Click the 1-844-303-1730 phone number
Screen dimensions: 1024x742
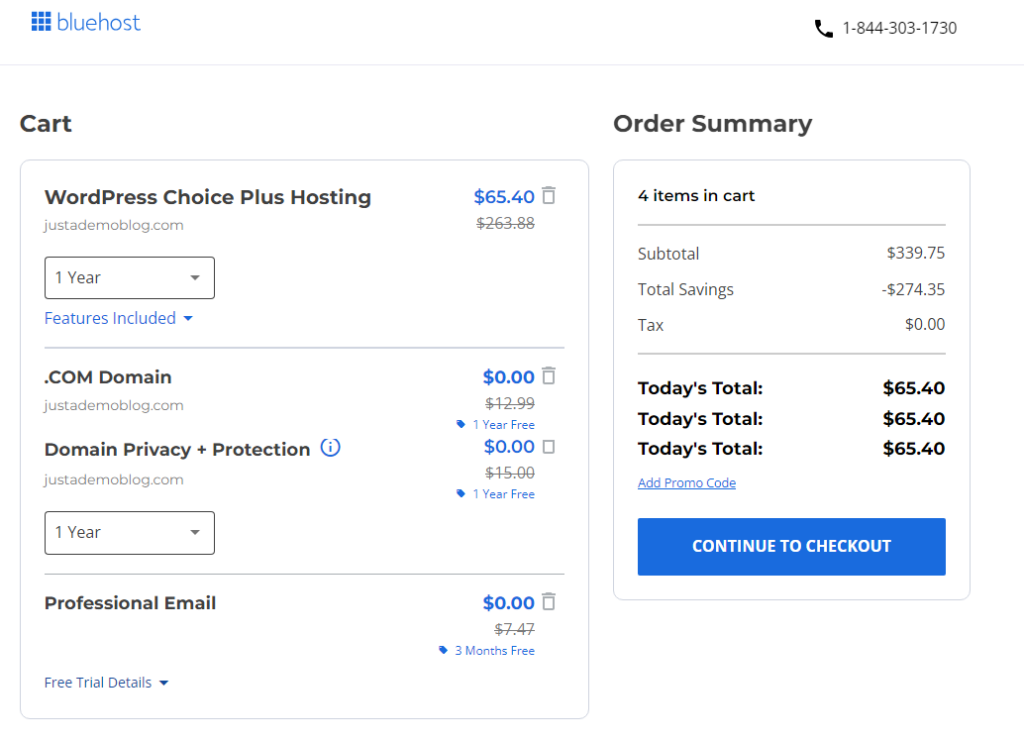(899, 28)
